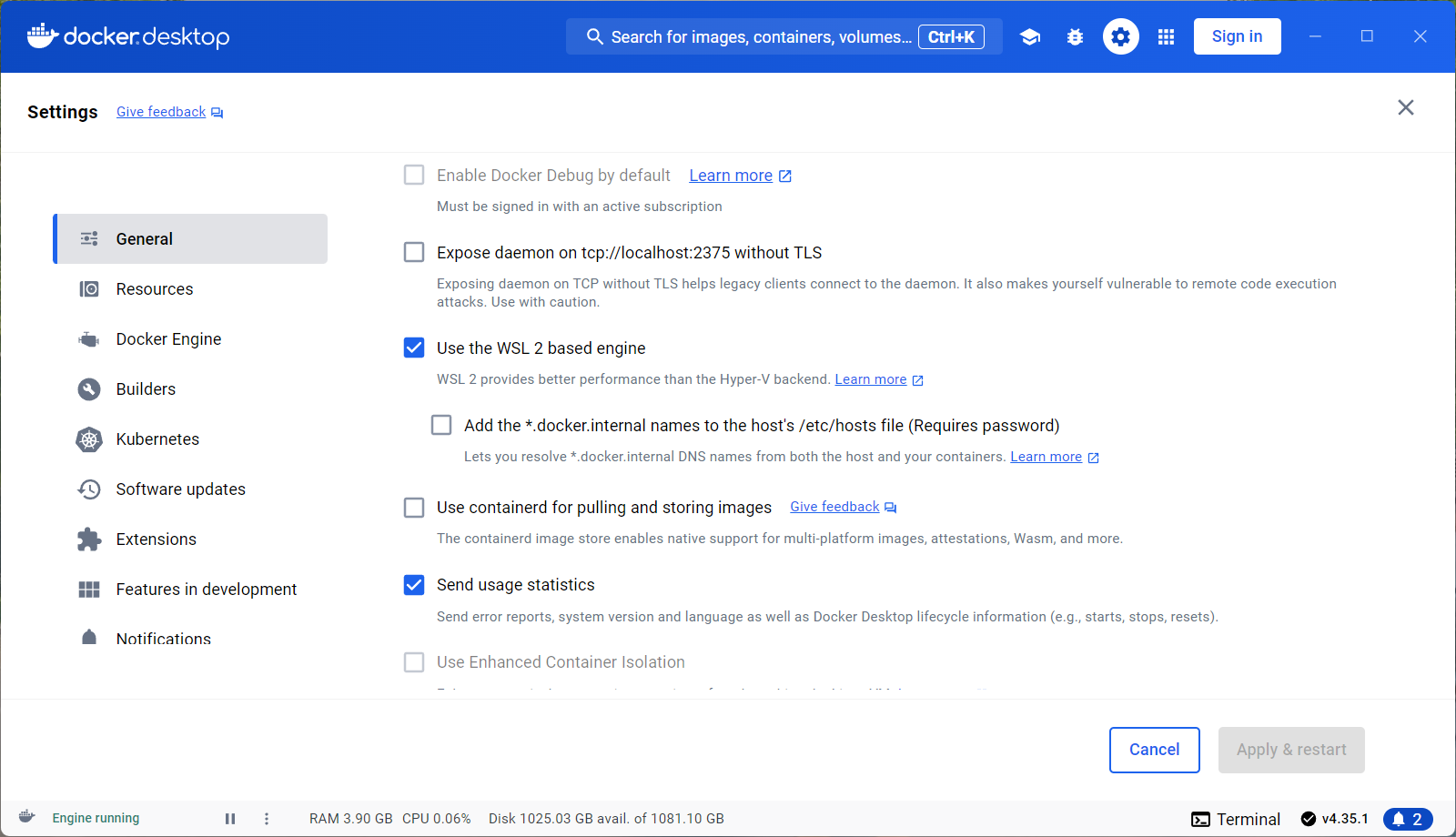This screenshot has width=1456, height=837.
Task: Click the Docker Desktop whale logo
Action: 128,36
